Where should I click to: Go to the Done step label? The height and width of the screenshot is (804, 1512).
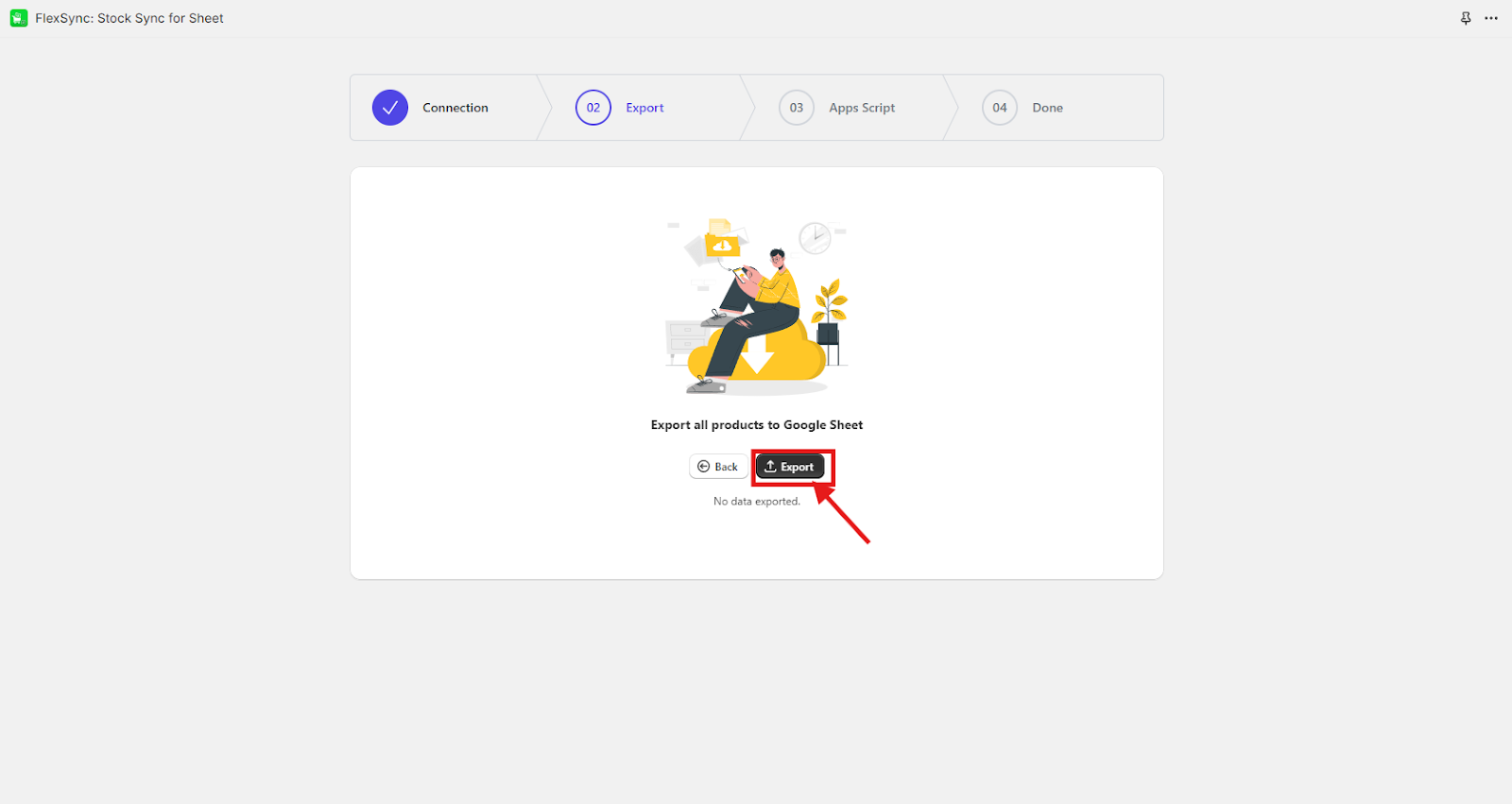1047,108
